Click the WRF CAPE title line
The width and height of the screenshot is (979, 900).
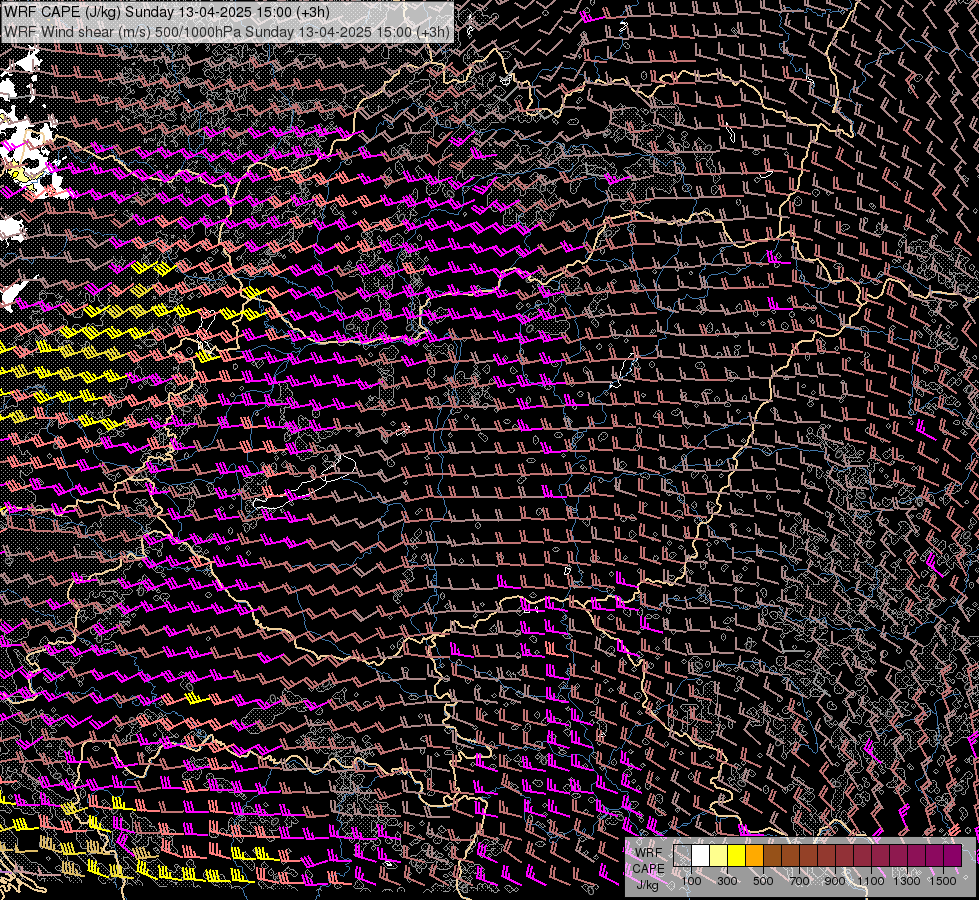point(167,12)
